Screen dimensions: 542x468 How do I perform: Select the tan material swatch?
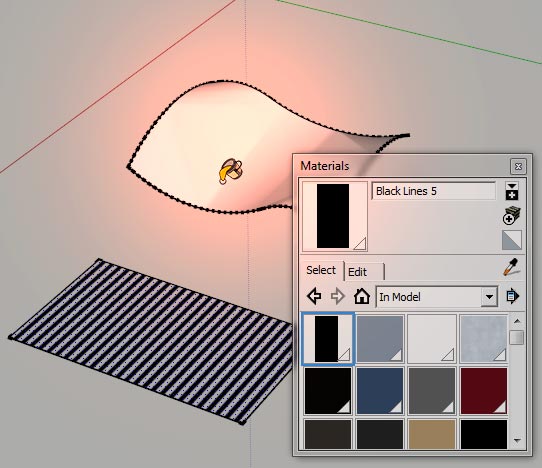click(432, 434)
